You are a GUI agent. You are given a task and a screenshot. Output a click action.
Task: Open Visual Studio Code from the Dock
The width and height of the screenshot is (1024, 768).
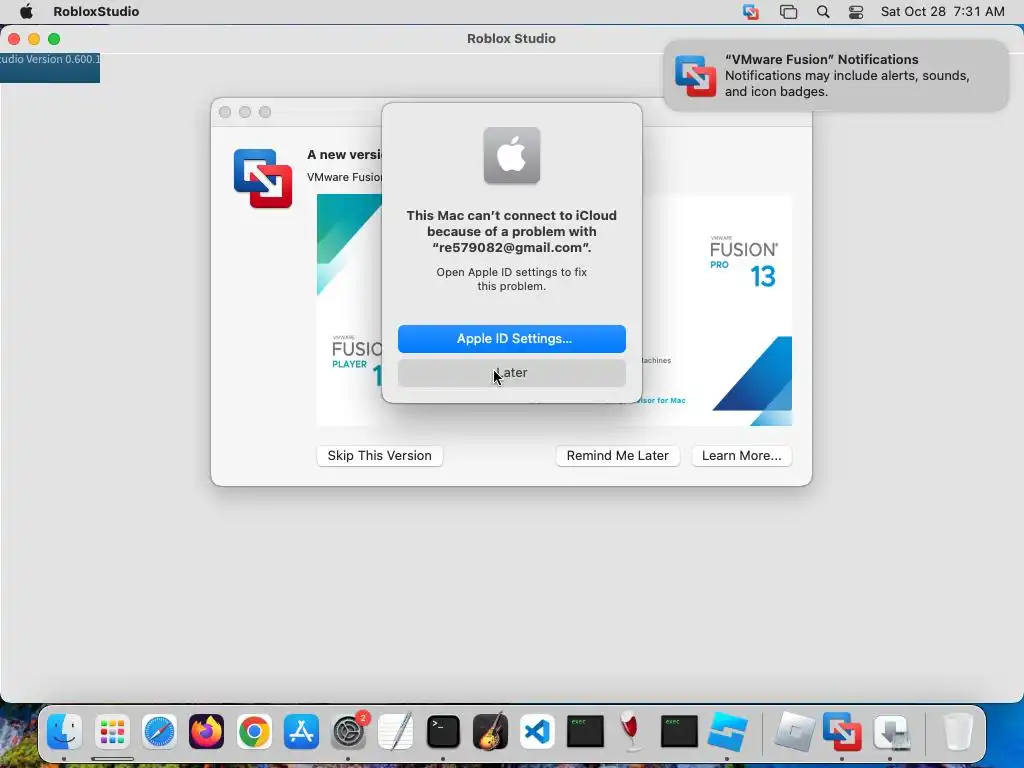pyautogui.click(x=537, y=731)
